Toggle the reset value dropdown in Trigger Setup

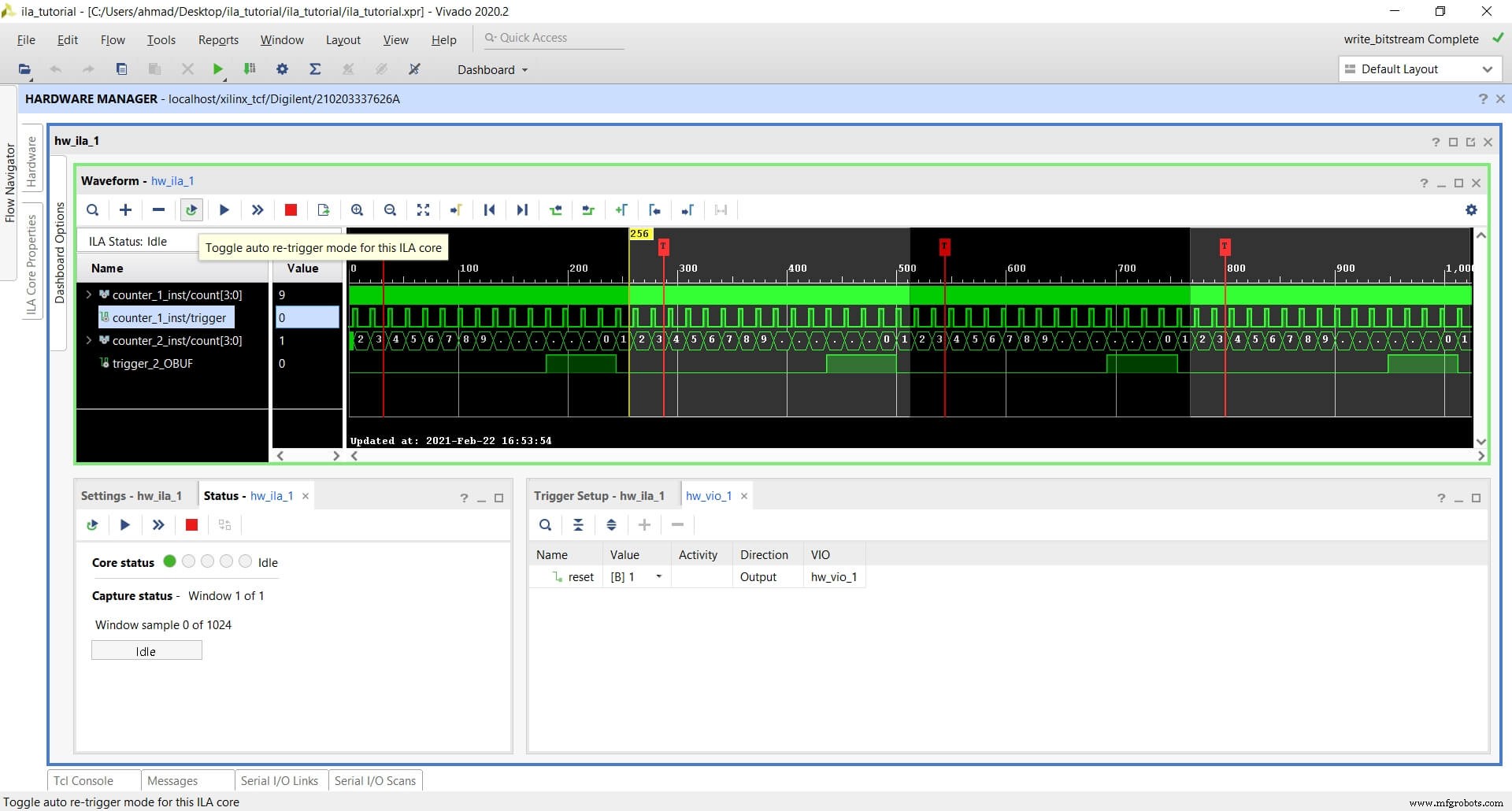[659, 576]
